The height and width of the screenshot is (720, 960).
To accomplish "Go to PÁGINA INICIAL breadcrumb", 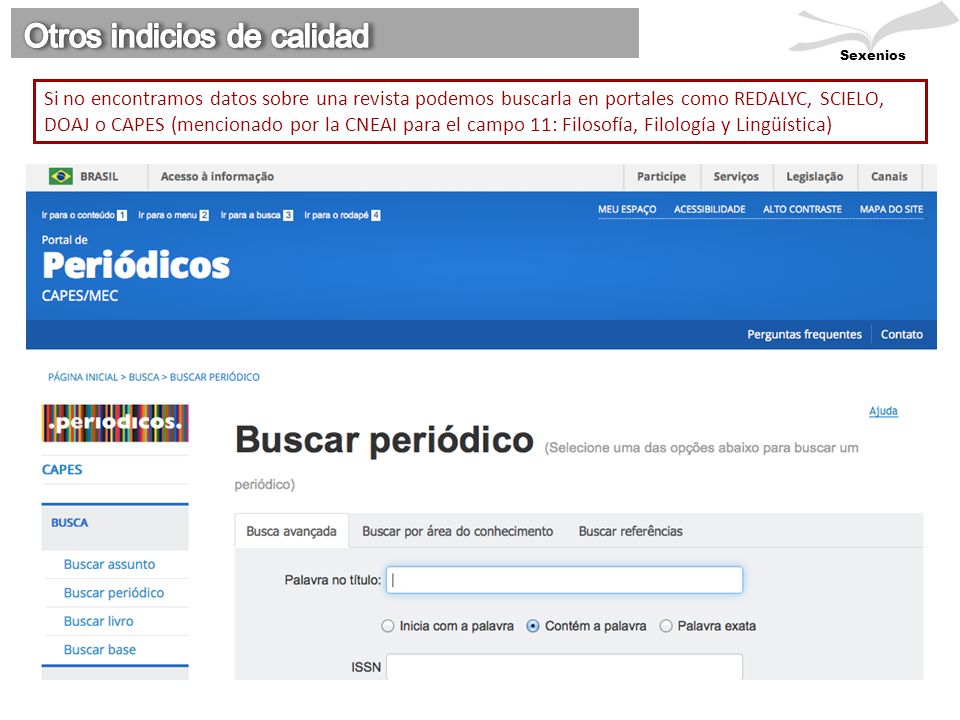I will pos(83,377).
